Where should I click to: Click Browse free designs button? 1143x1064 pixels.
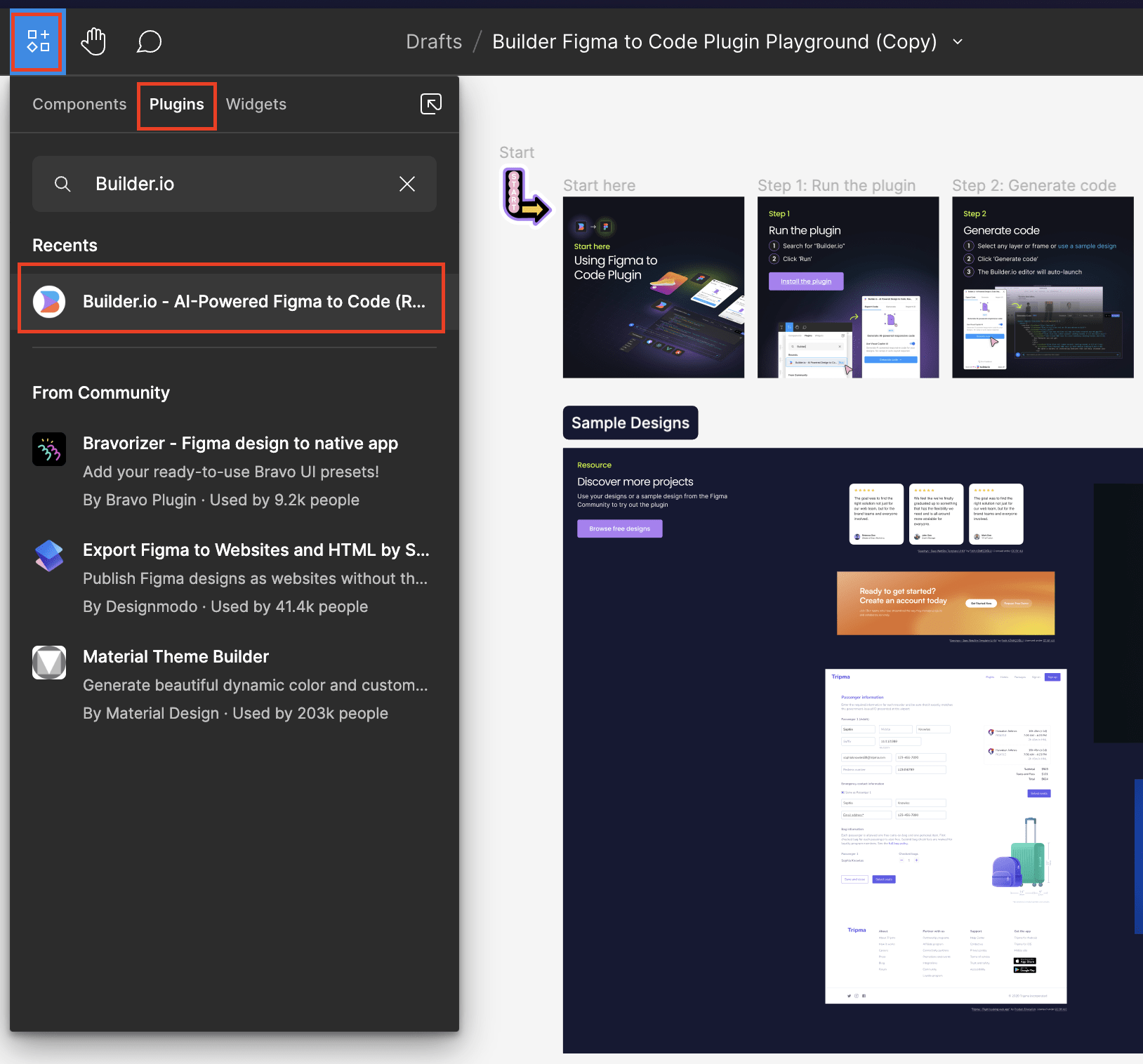[620, 528]
